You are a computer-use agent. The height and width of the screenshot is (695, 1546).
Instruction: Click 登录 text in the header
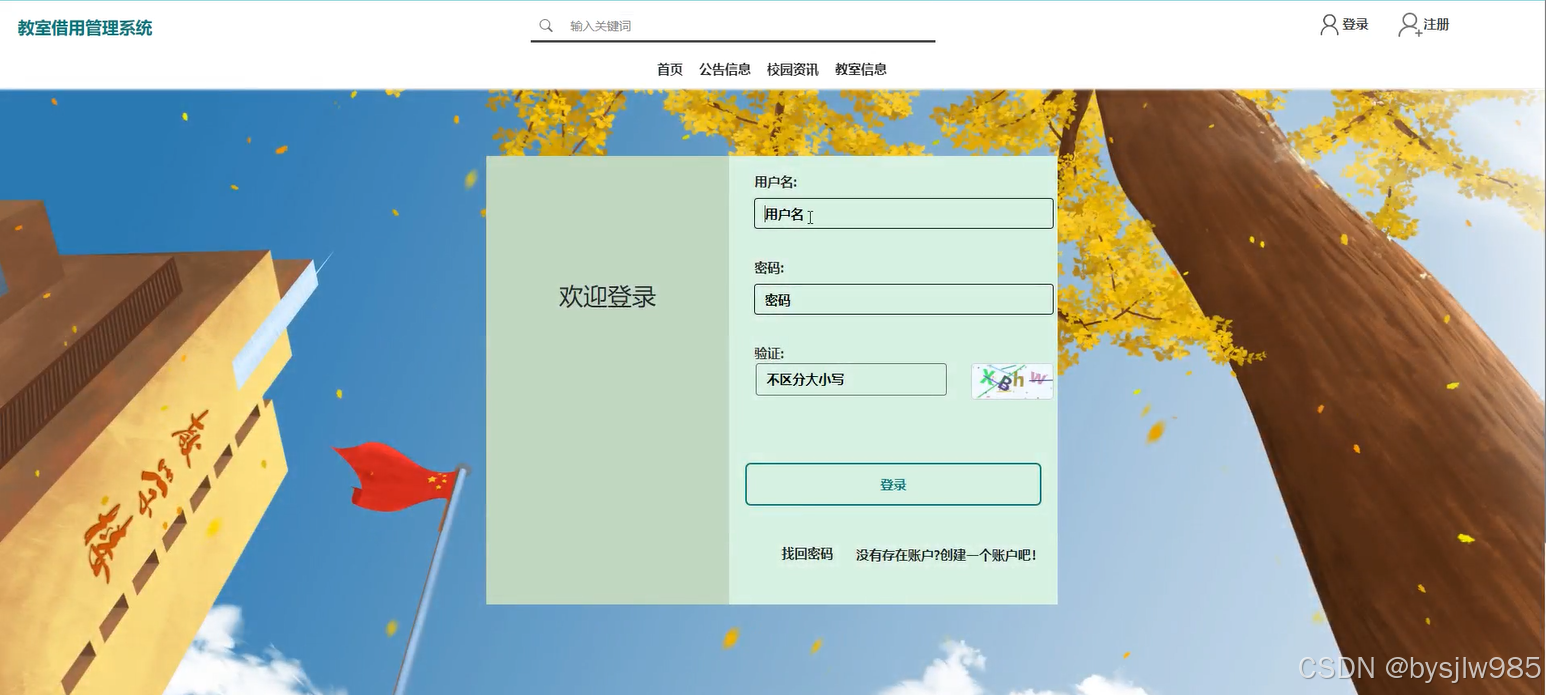click(x=1356, y=25)
